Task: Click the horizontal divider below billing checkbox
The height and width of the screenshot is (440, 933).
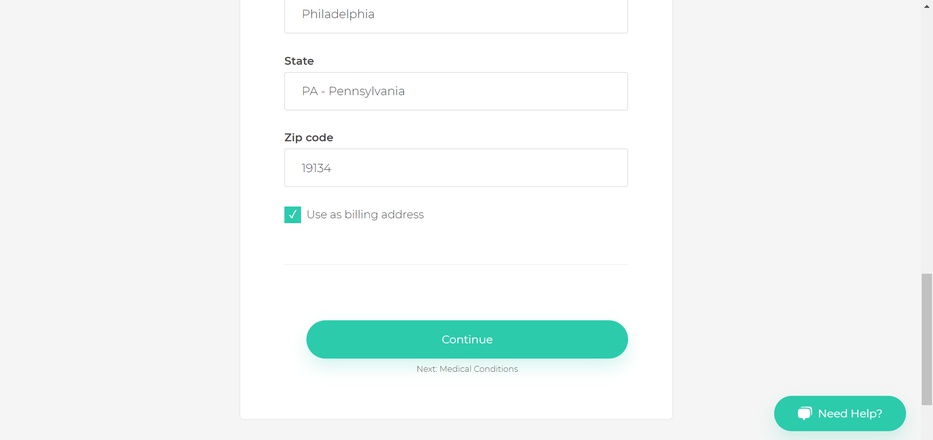Action: pos(456,264)
